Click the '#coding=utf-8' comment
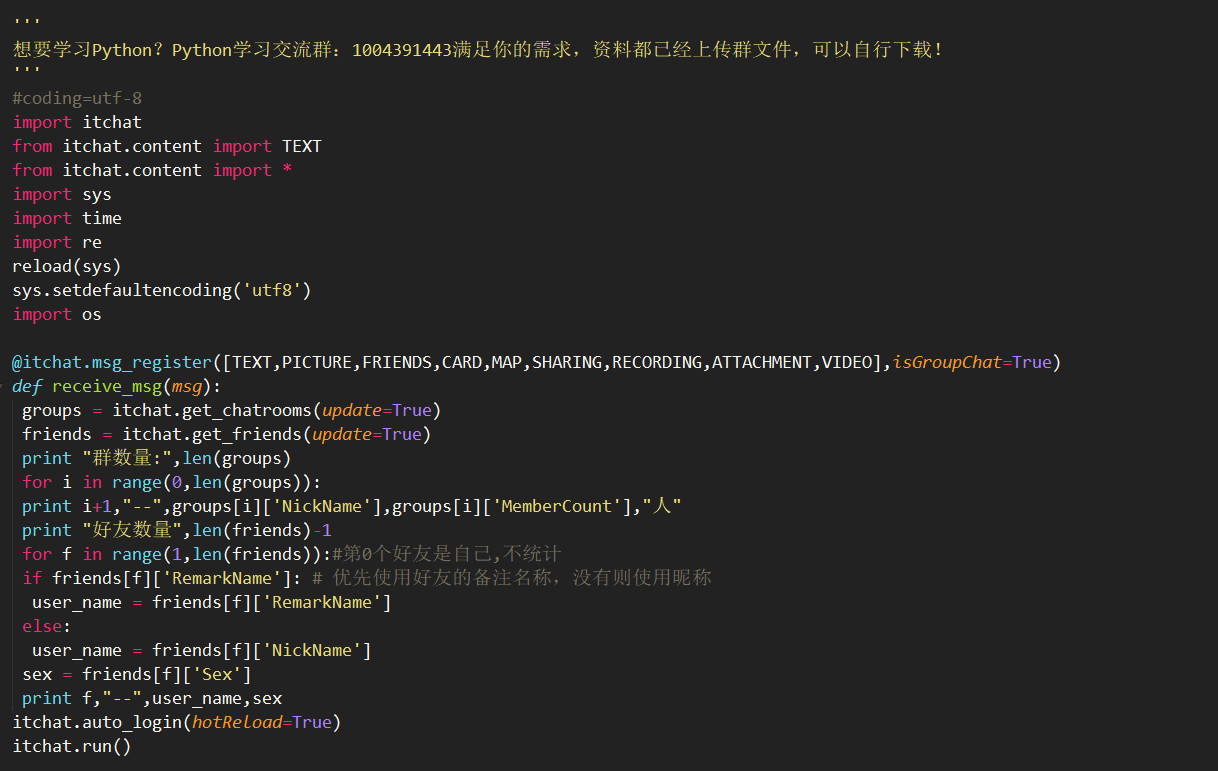Viewport: 1218px width, 771px height. (77, 98)
